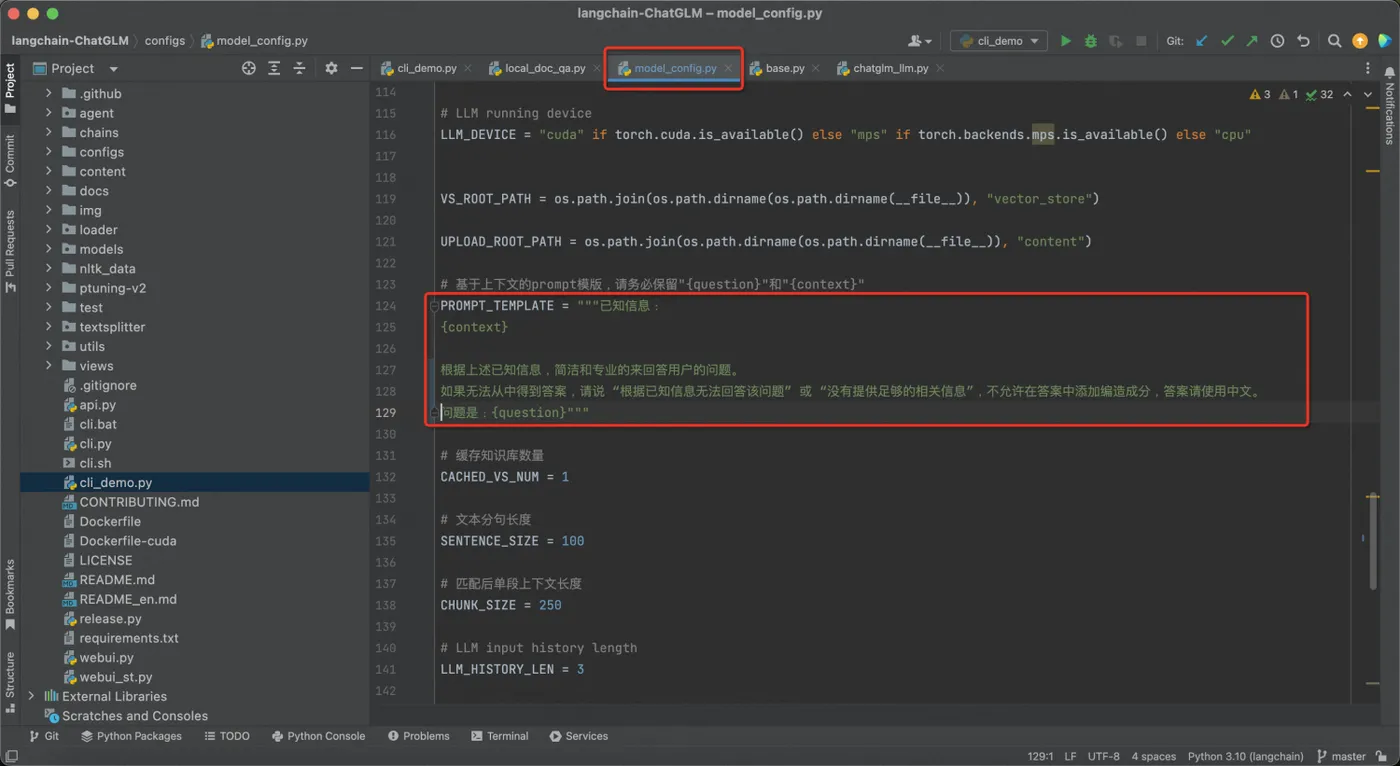Click fold marker beside line 124
Screen dimensions: 1400x766
click(x=434, y=306)
